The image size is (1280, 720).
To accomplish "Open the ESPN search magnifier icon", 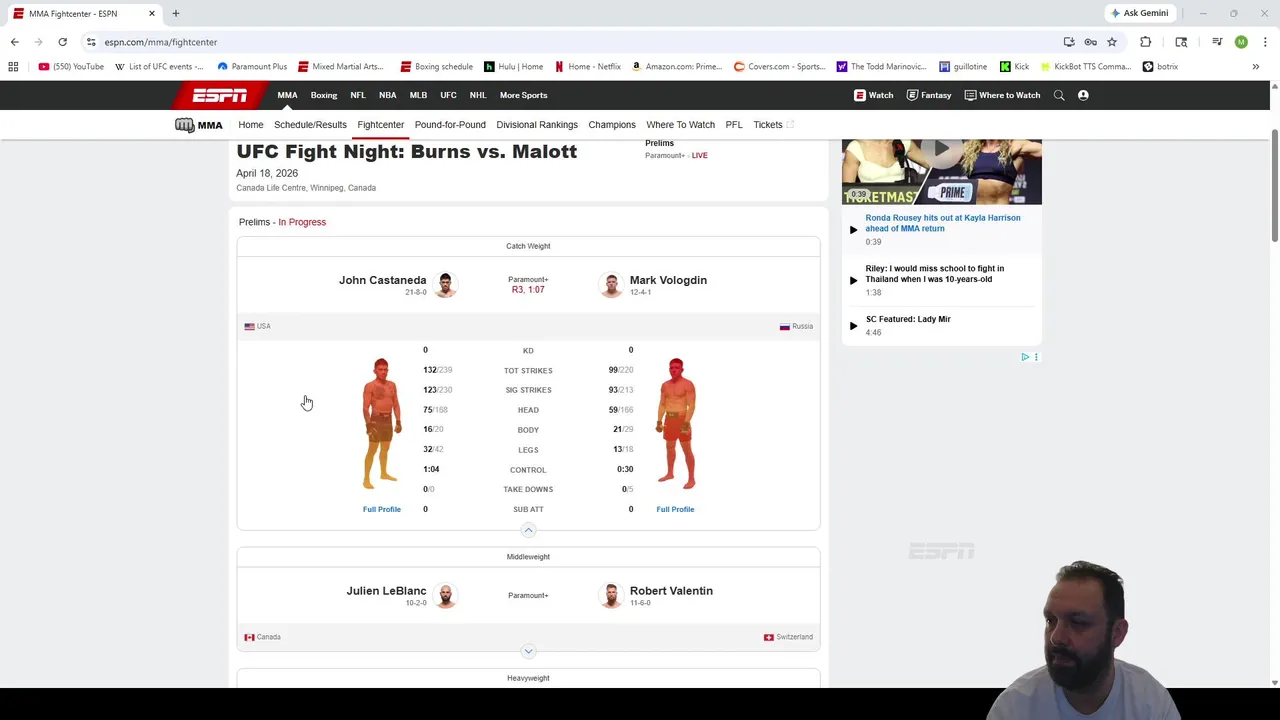I will [x=1059, y=95].
